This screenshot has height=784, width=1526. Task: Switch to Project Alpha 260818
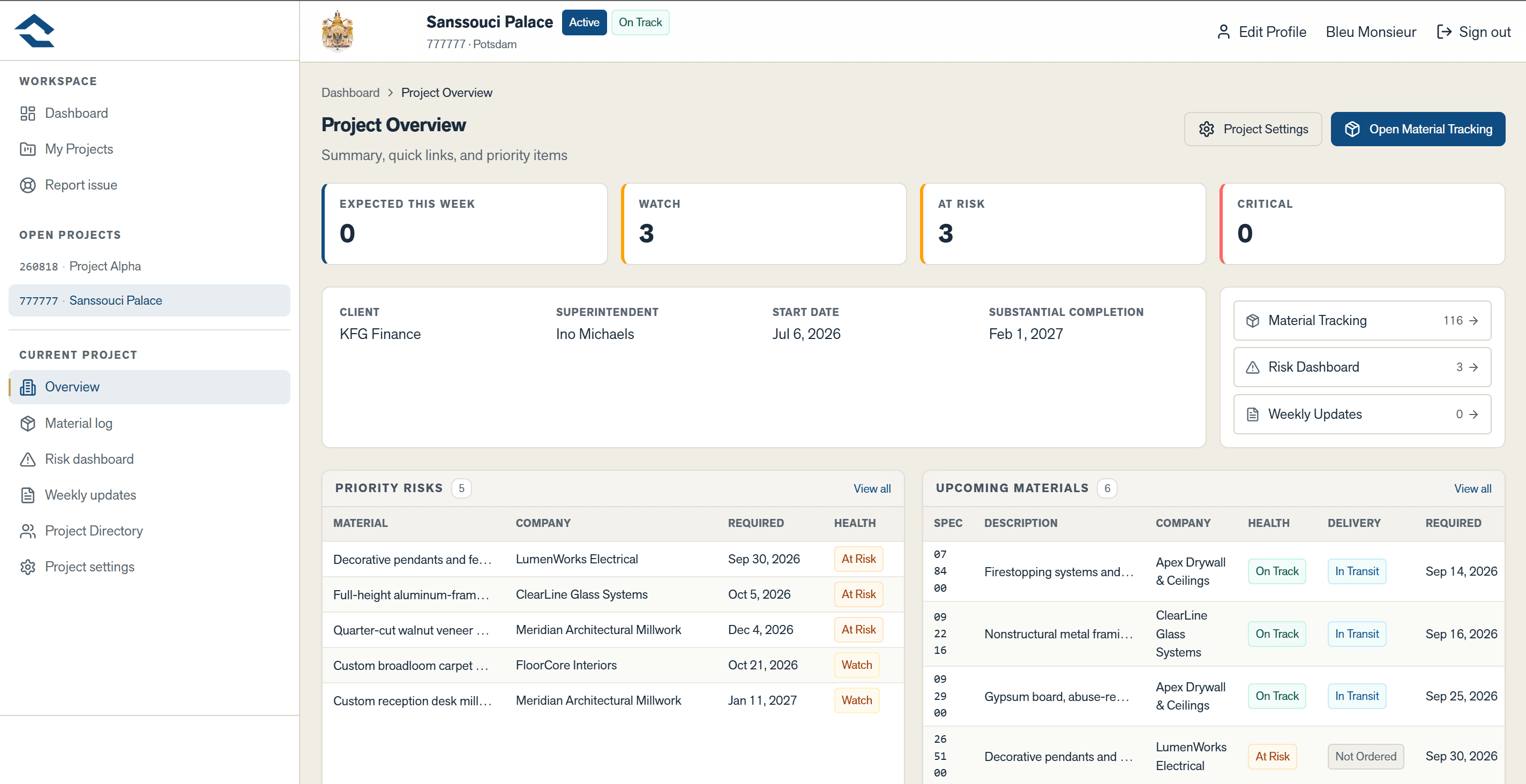149,267
